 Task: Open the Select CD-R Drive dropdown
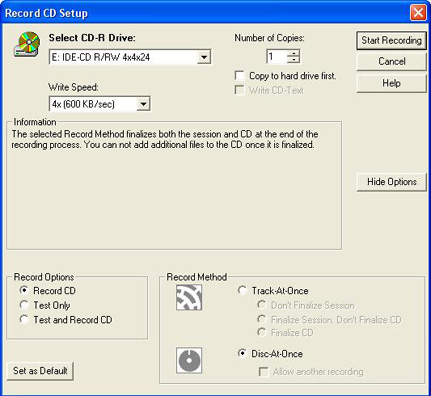point(204,57)
